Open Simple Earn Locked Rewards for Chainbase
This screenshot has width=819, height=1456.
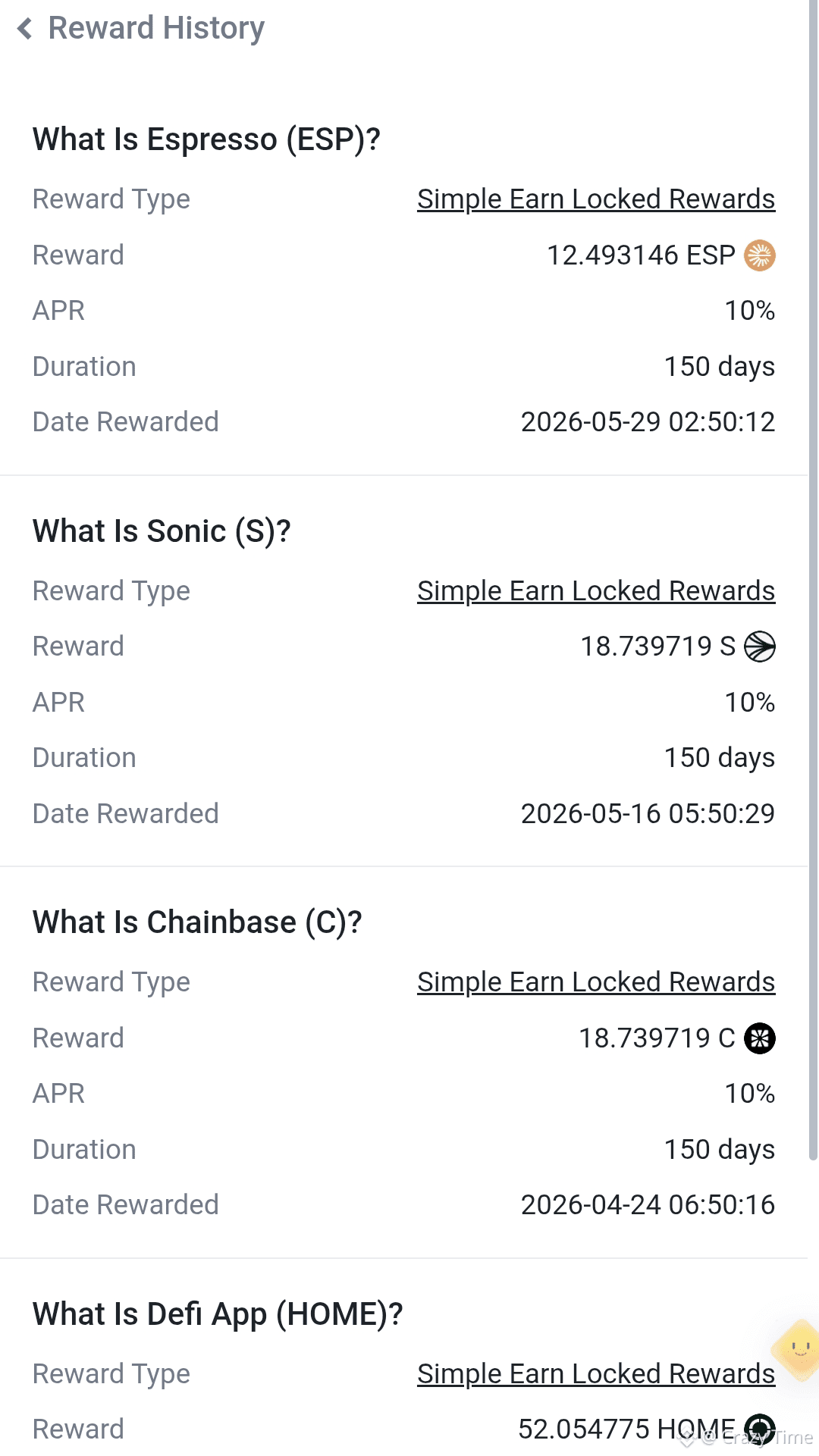[x=596, y=982]
